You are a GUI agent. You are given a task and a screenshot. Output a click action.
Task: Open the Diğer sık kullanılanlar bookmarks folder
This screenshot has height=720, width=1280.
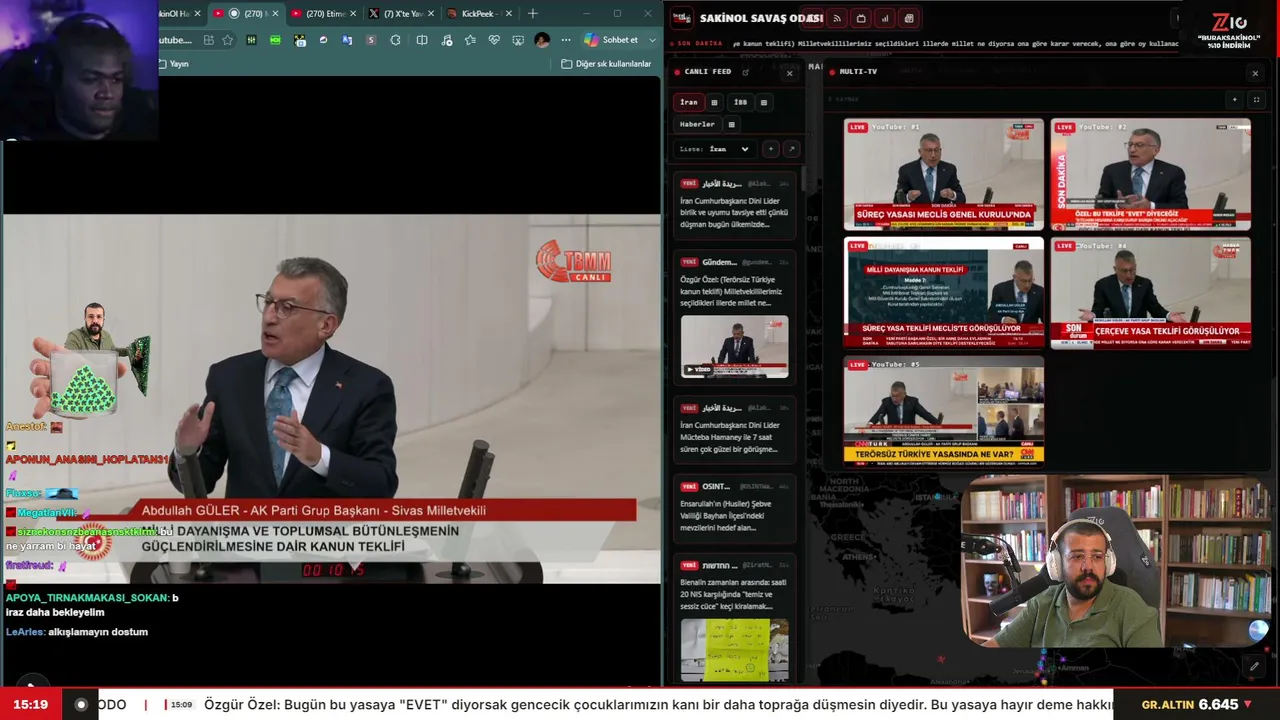pyautogui.click(x=606, y=64)
